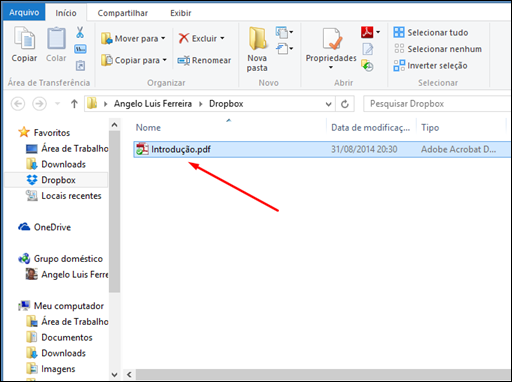This screenshot has width=512, height=382.
Task: Select Grupo doméstico in the sidebar
Action: coord(61,259)
